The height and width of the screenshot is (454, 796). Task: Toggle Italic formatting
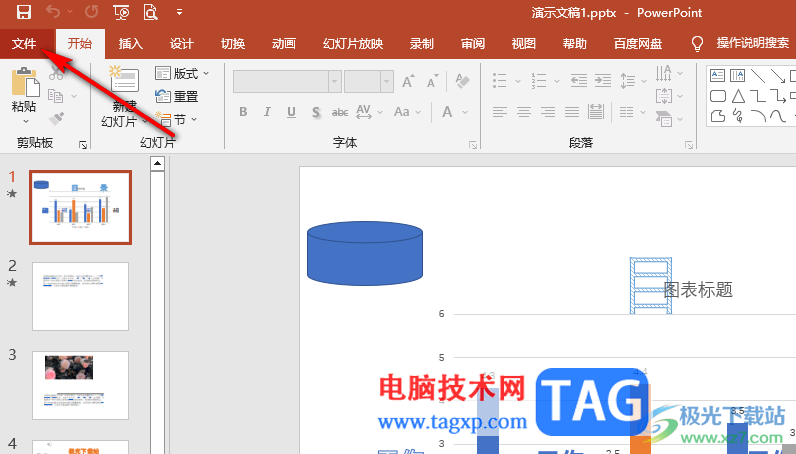pos(267,112)
